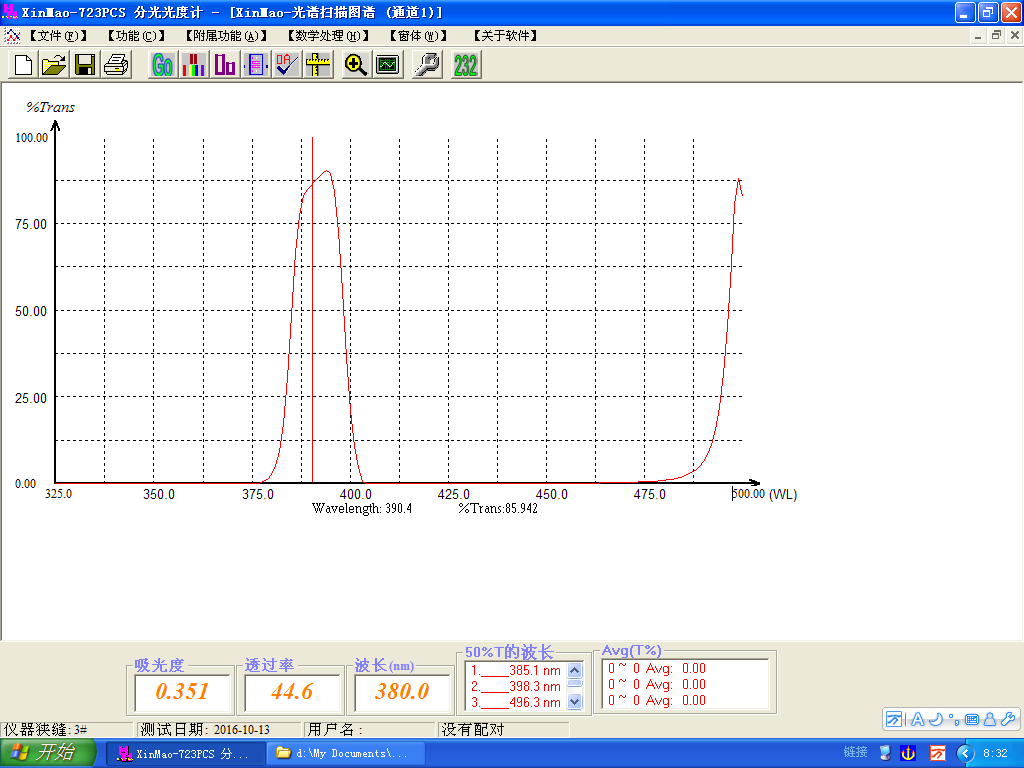Image resolution: width=1024 pixels, height=768 pixels.
Task: Select the 398.3 nm entry in 50%T list
Action: point(516,686)
